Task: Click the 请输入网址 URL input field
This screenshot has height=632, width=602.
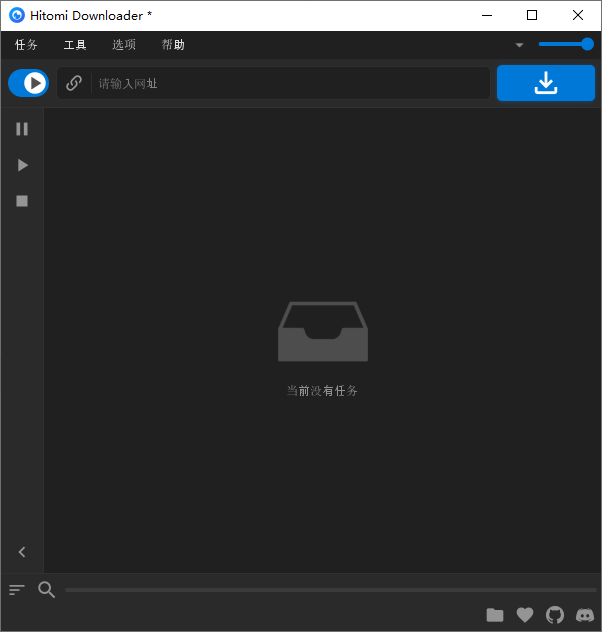Action: coord(290,84)
